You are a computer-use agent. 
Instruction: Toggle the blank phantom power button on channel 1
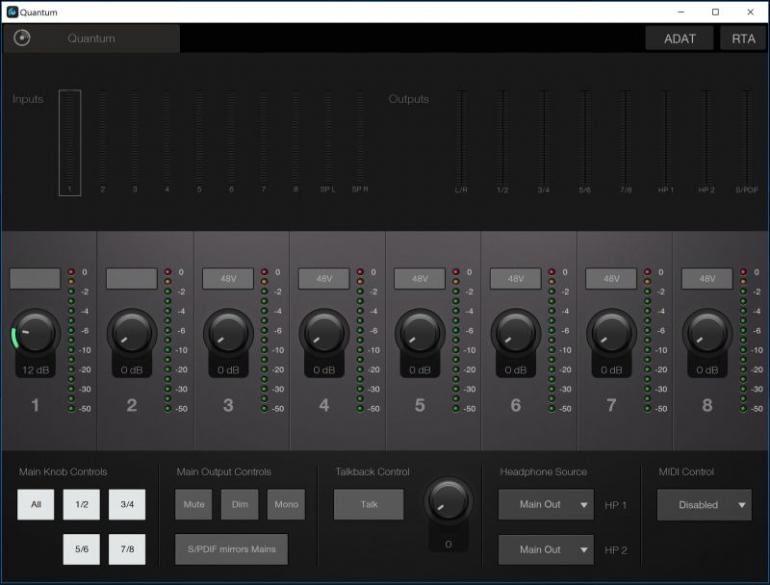point(35,279)
